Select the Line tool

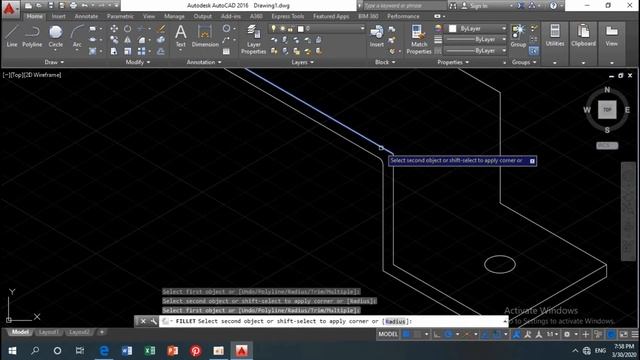12,36
